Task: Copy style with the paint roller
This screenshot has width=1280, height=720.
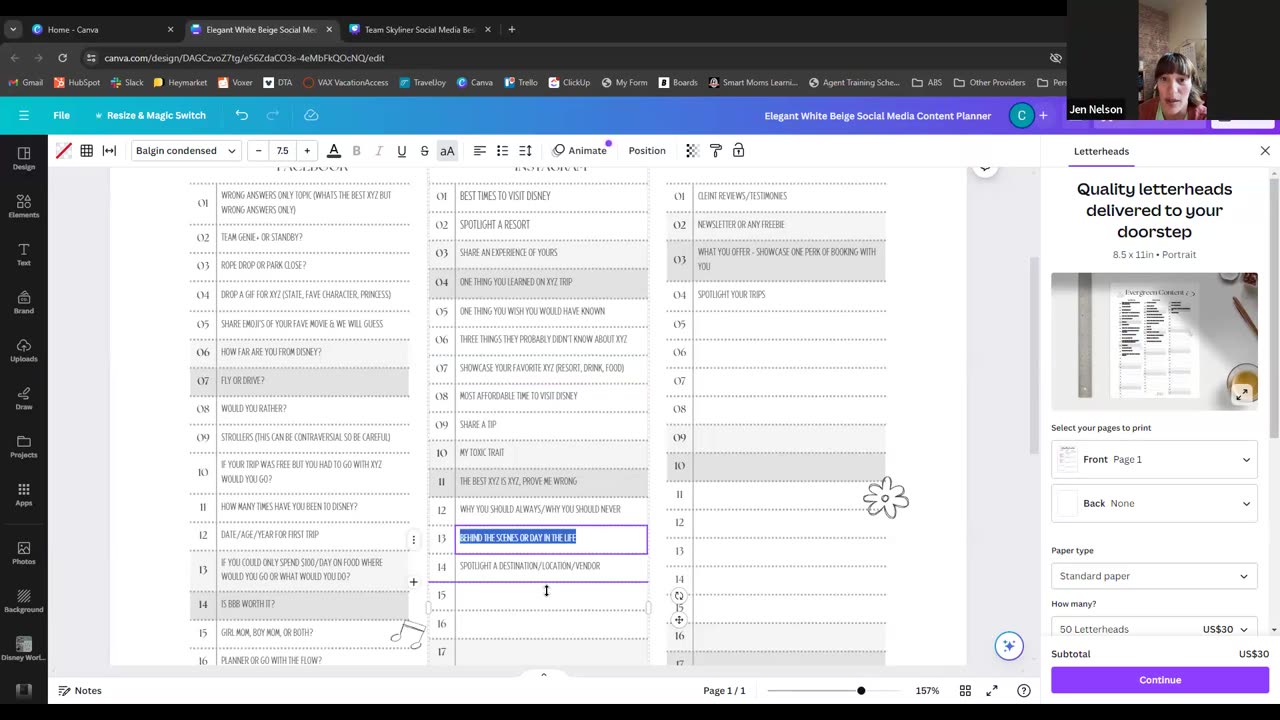Action: pos(715,150)
